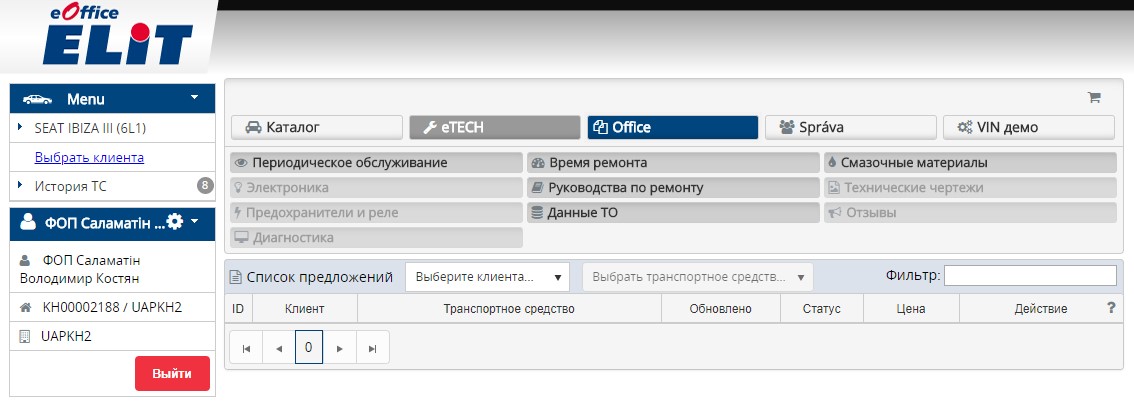Click into the Фильтр input field
Image resolution: width=1134 pixels, height=405 pixels.
(1030, 275)
